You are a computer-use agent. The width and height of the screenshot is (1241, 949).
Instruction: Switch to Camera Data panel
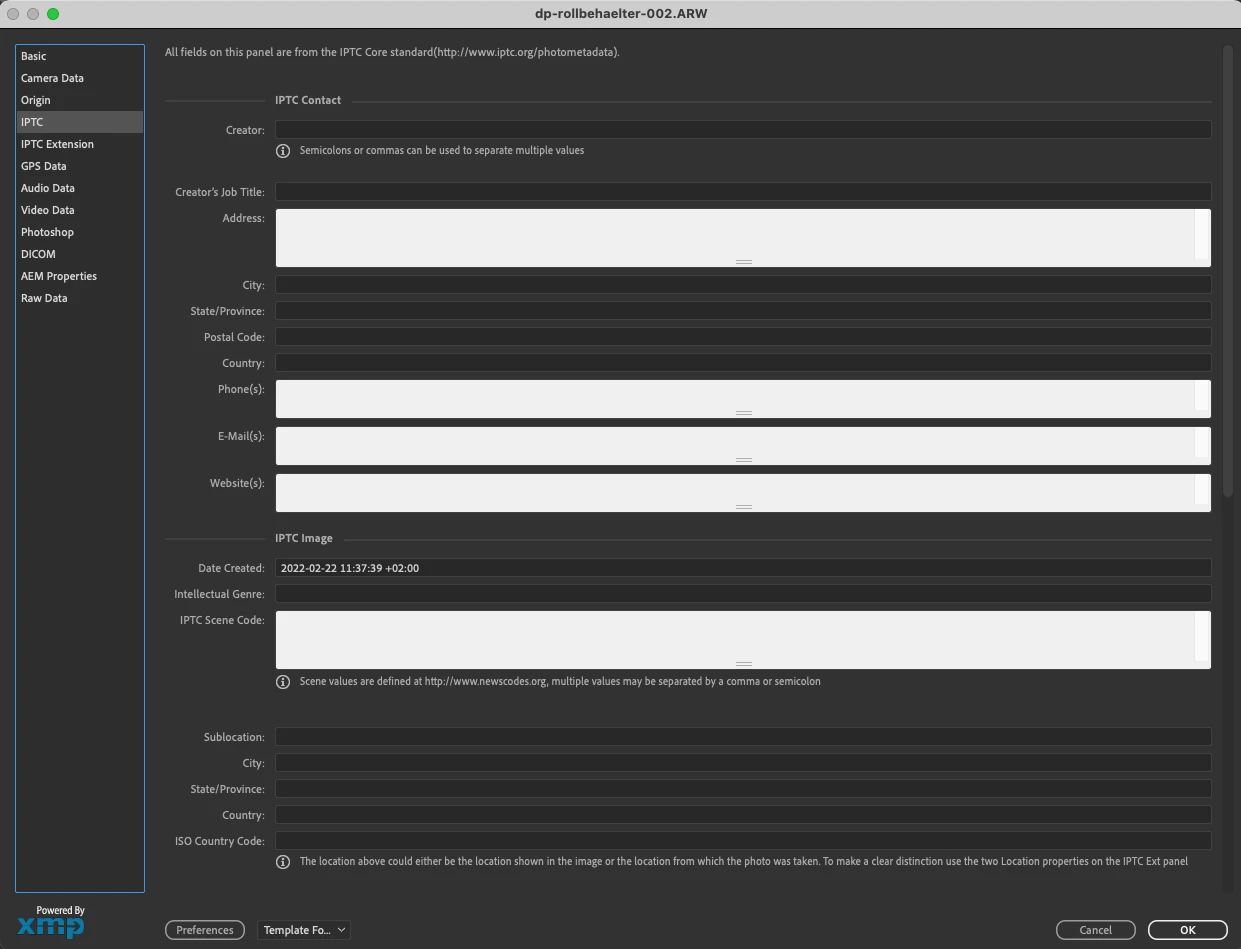(80, 78)
